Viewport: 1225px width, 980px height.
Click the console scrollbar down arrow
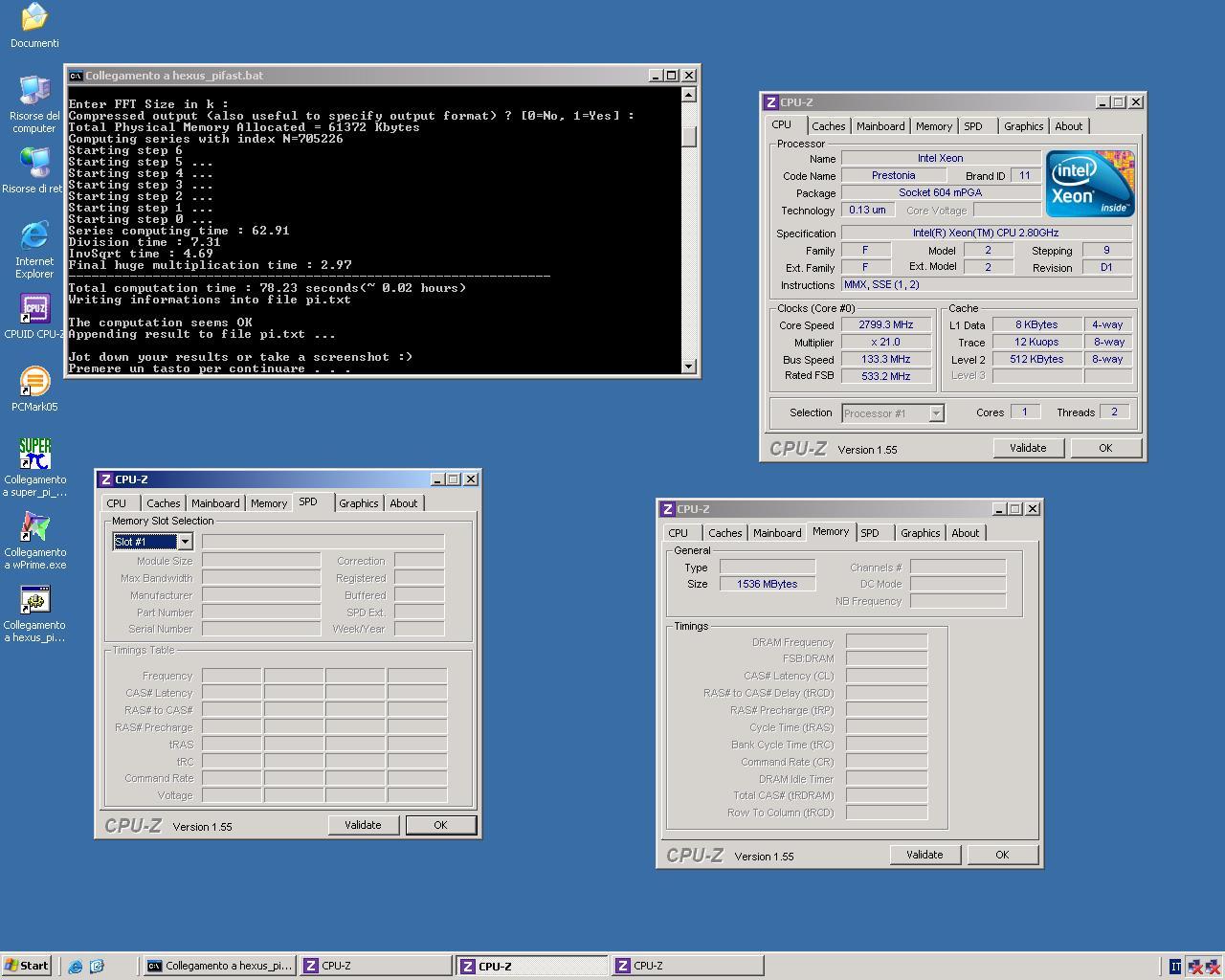(689, 367)
